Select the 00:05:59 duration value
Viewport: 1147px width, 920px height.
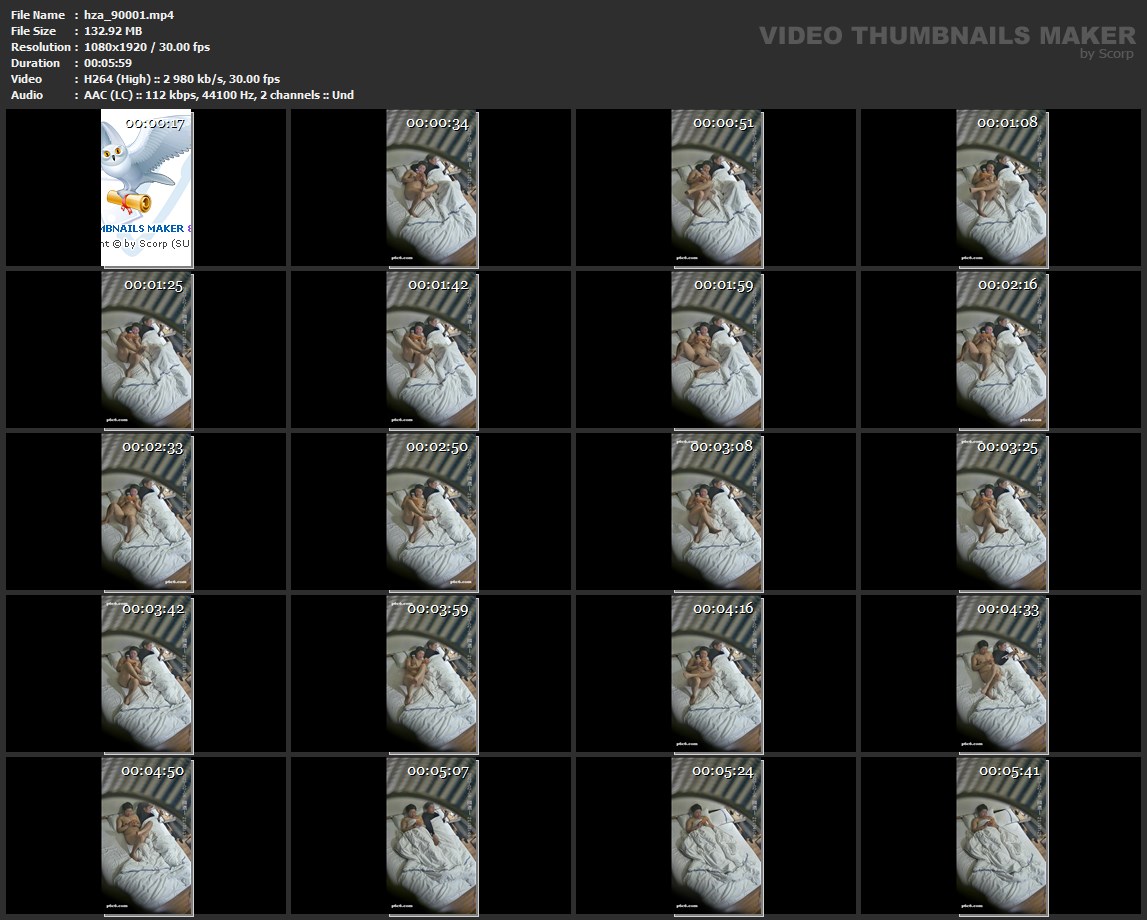click(108, 63)
